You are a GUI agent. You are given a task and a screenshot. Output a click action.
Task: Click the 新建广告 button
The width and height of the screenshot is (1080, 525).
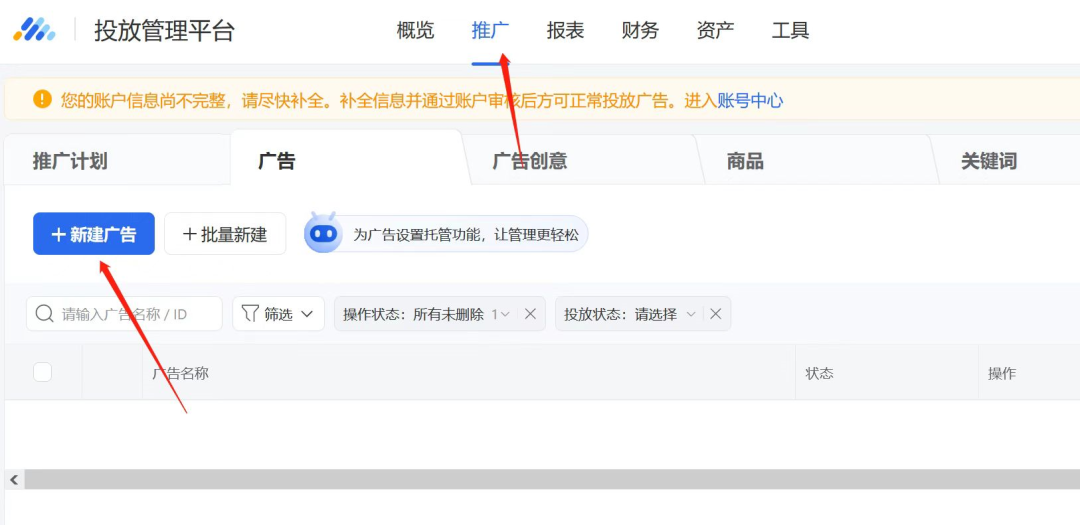click(x=94, y=234)
